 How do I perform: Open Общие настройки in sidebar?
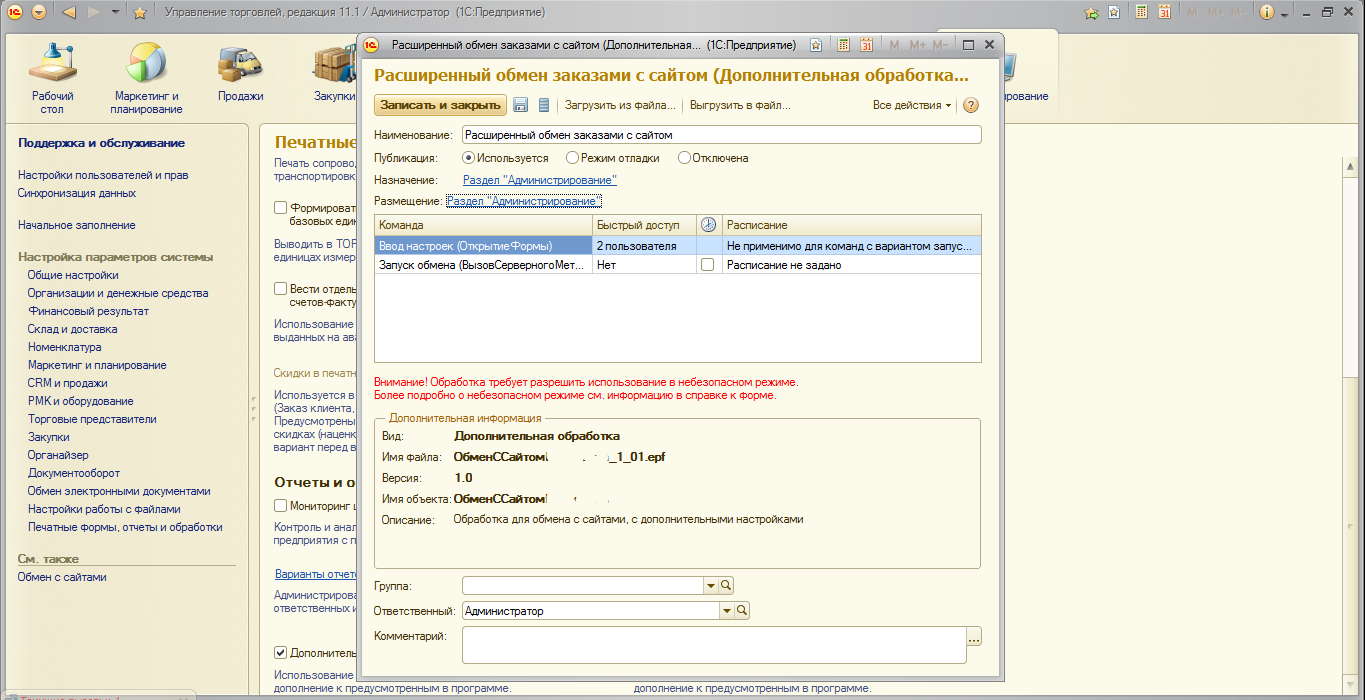click(x=73, y=275)
